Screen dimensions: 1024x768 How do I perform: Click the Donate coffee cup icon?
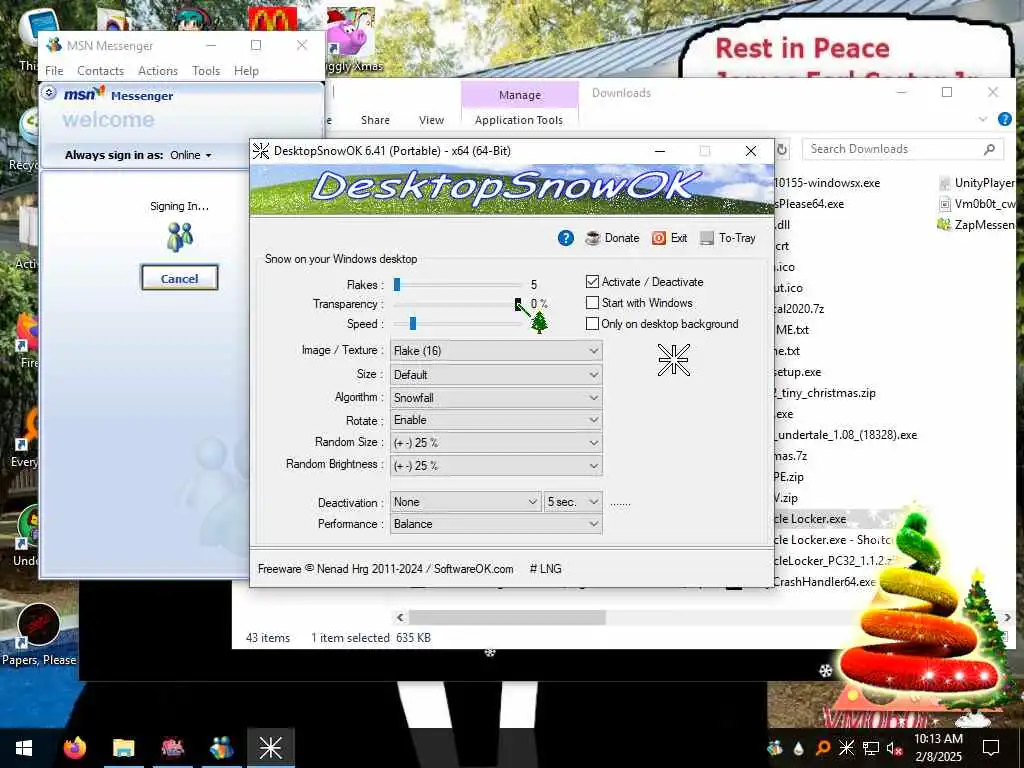click(593, 238)
